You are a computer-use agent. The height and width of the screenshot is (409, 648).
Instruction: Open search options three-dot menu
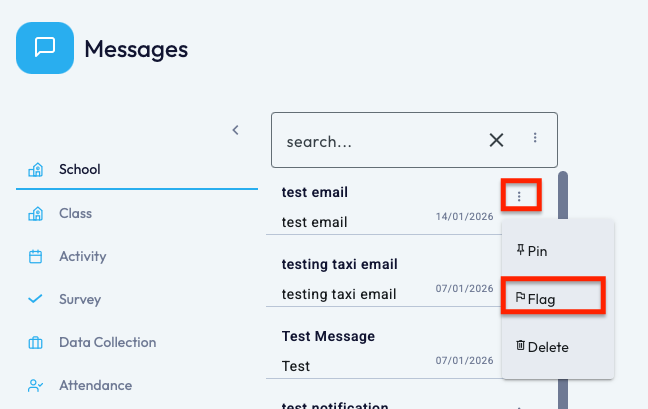535,138
